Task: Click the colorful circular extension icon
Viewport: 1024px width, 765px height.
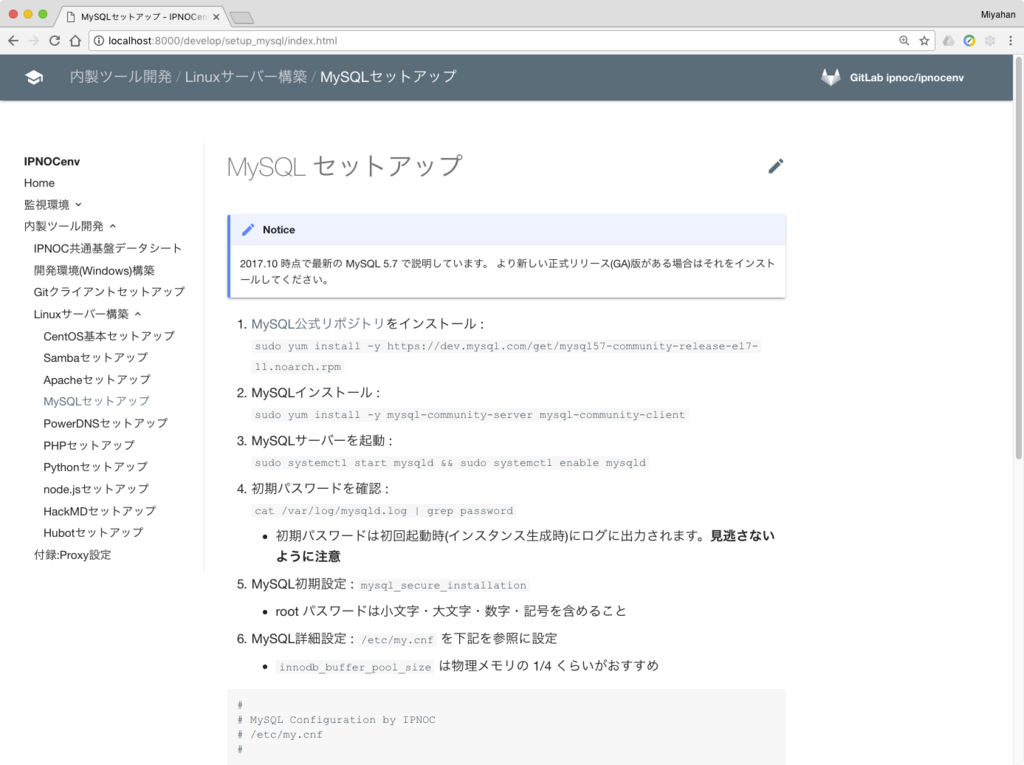Action: pyautogui.click(x=969, y=41)
